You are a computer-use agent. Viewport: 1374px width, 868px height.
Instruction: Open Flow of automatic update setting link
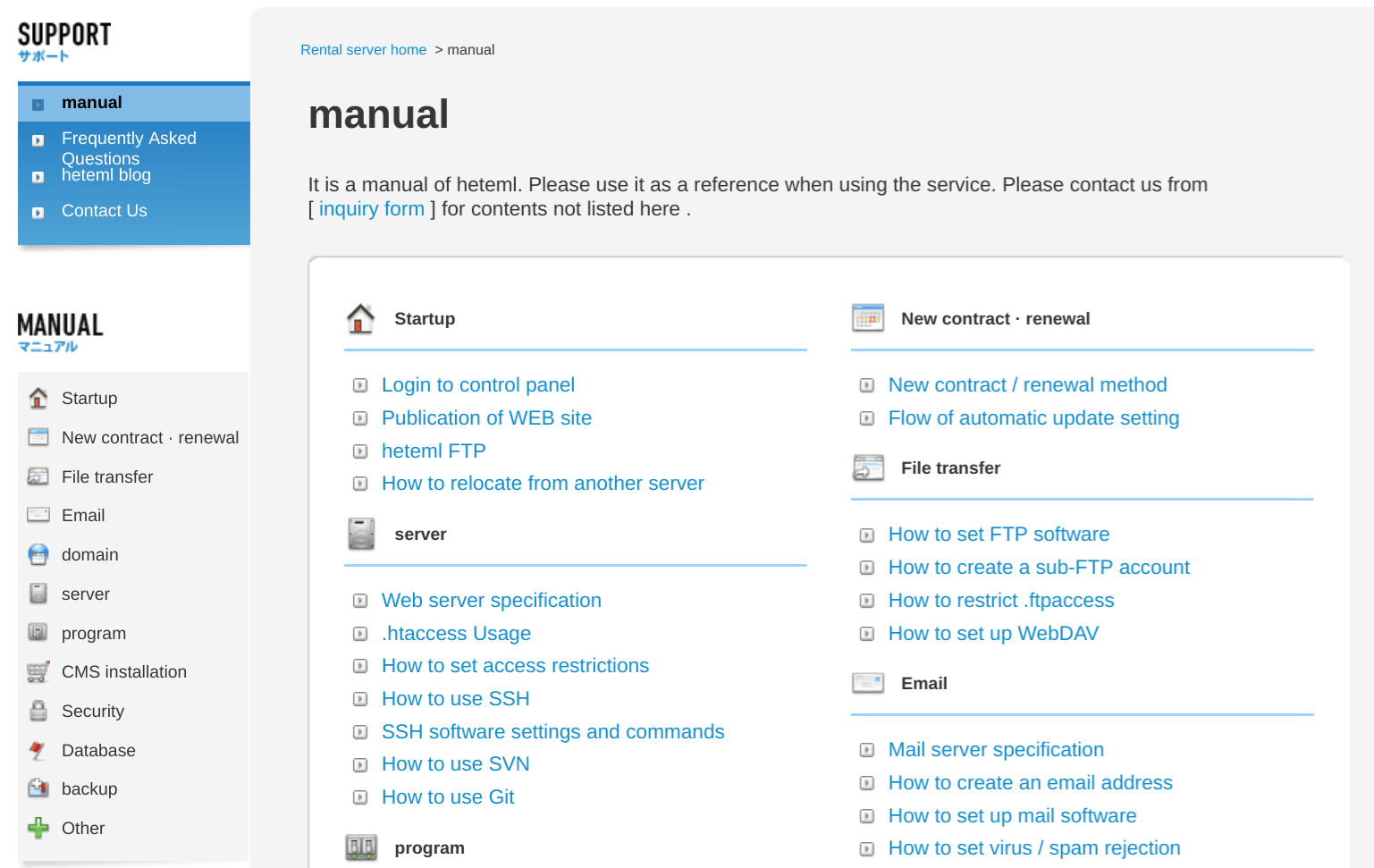pos(1033,418)
